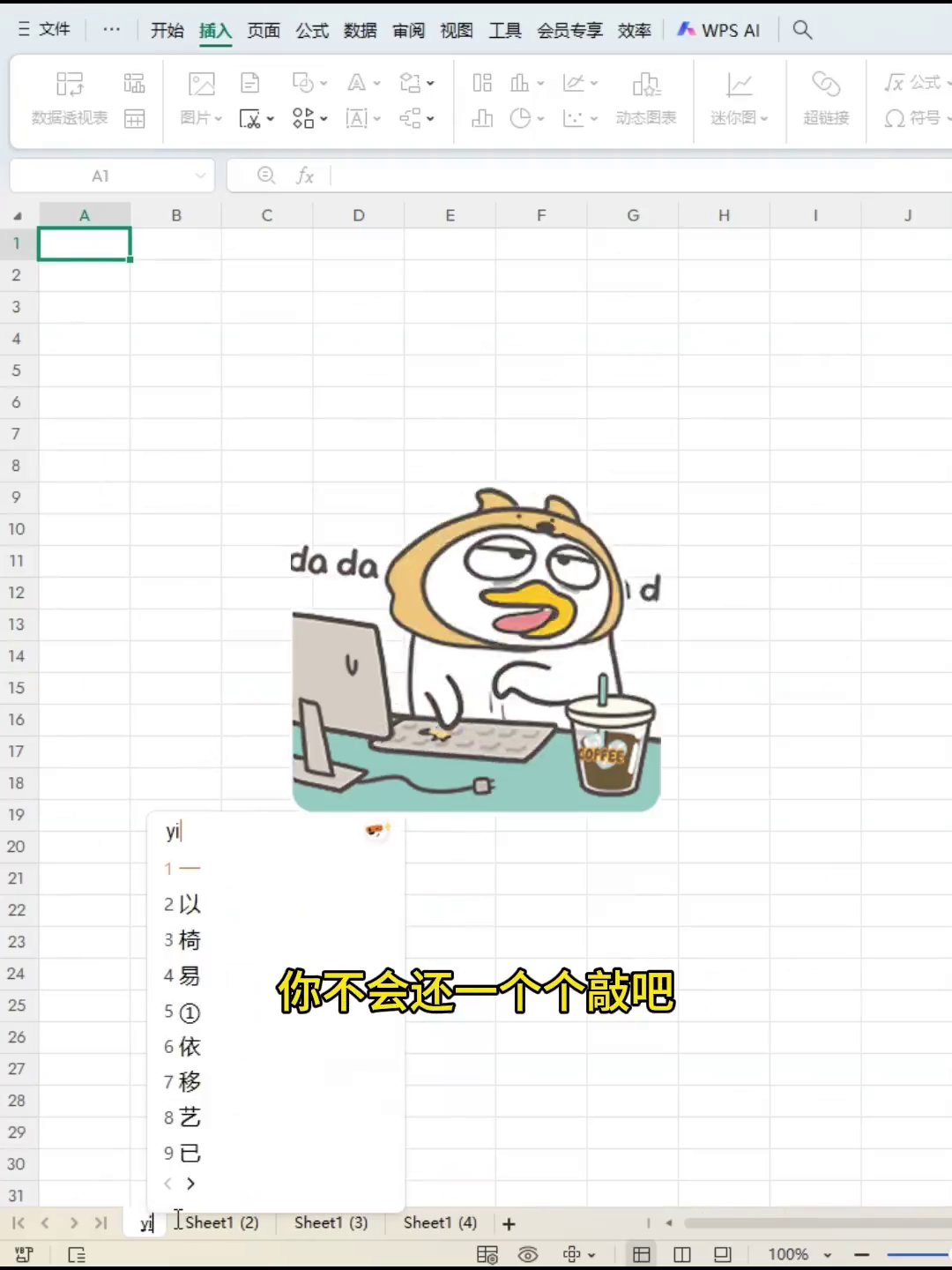Go to next IME candidate page
952x1270 pixels.
click(190, 1184)
